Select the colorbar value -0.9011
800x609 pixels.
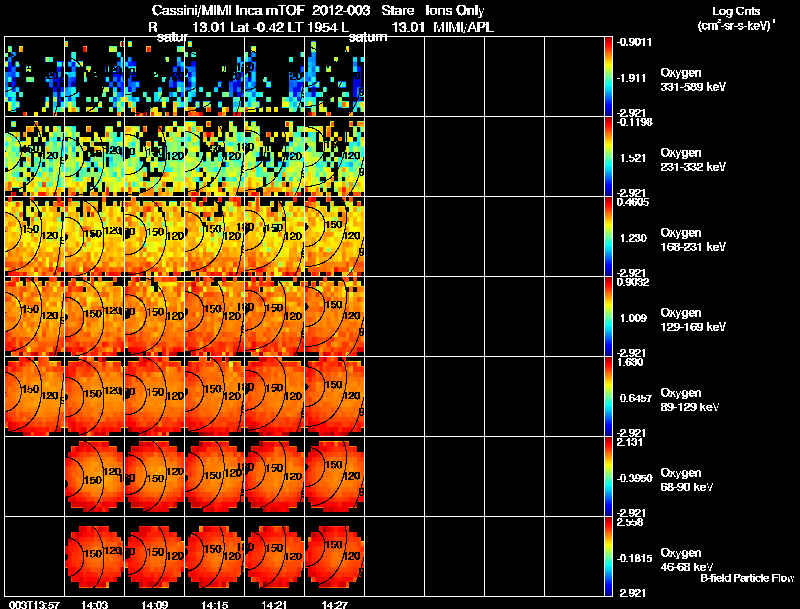click(x=634, y=42)
